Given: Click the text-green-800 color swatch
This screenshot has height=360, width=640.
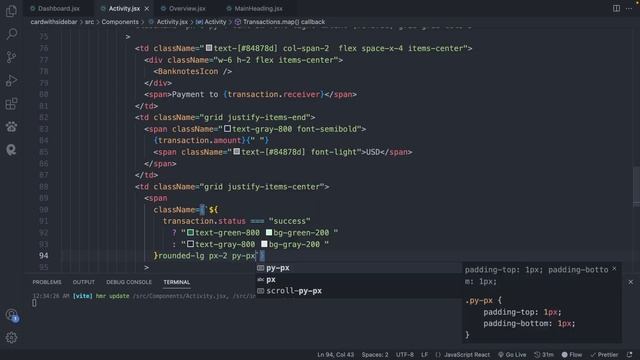Looking at the screenshot, I should (x=190, y=232).
